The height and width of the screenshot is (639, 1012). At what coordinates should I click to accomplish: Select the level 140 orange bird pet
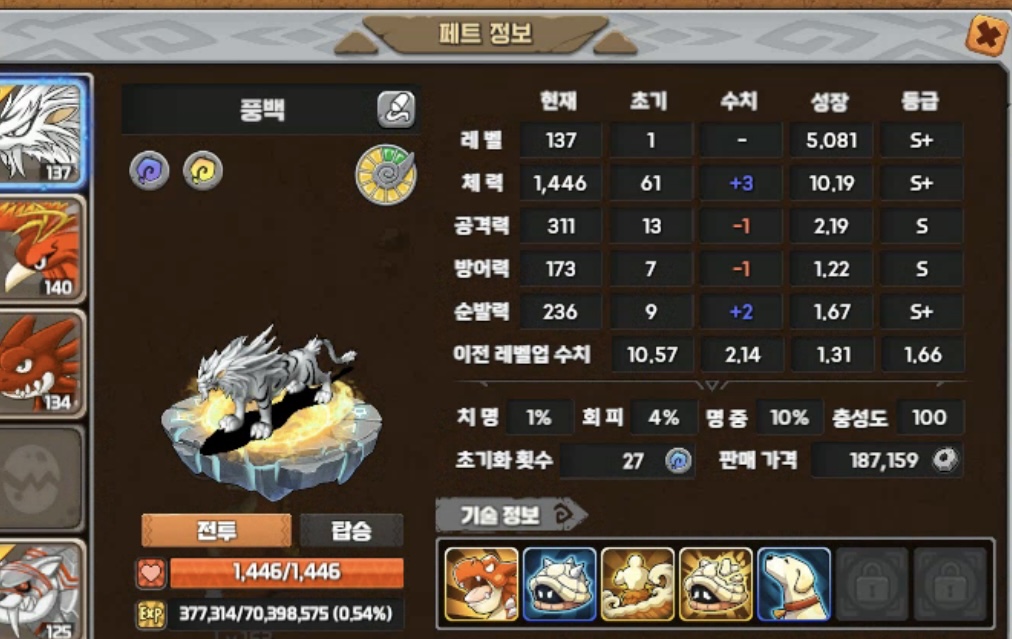pos(42,248)
